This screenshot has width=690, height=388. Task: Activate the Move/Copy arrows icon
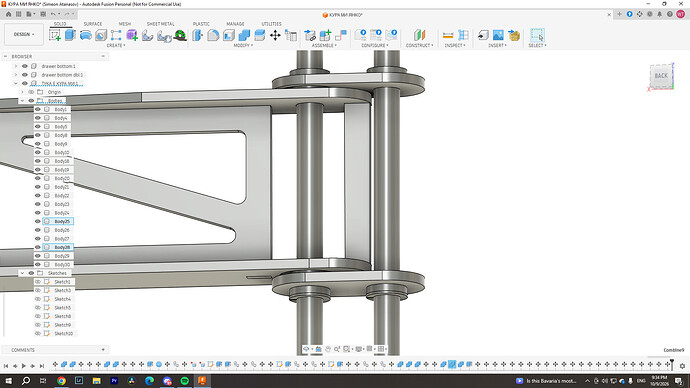[x=275, y=35]
